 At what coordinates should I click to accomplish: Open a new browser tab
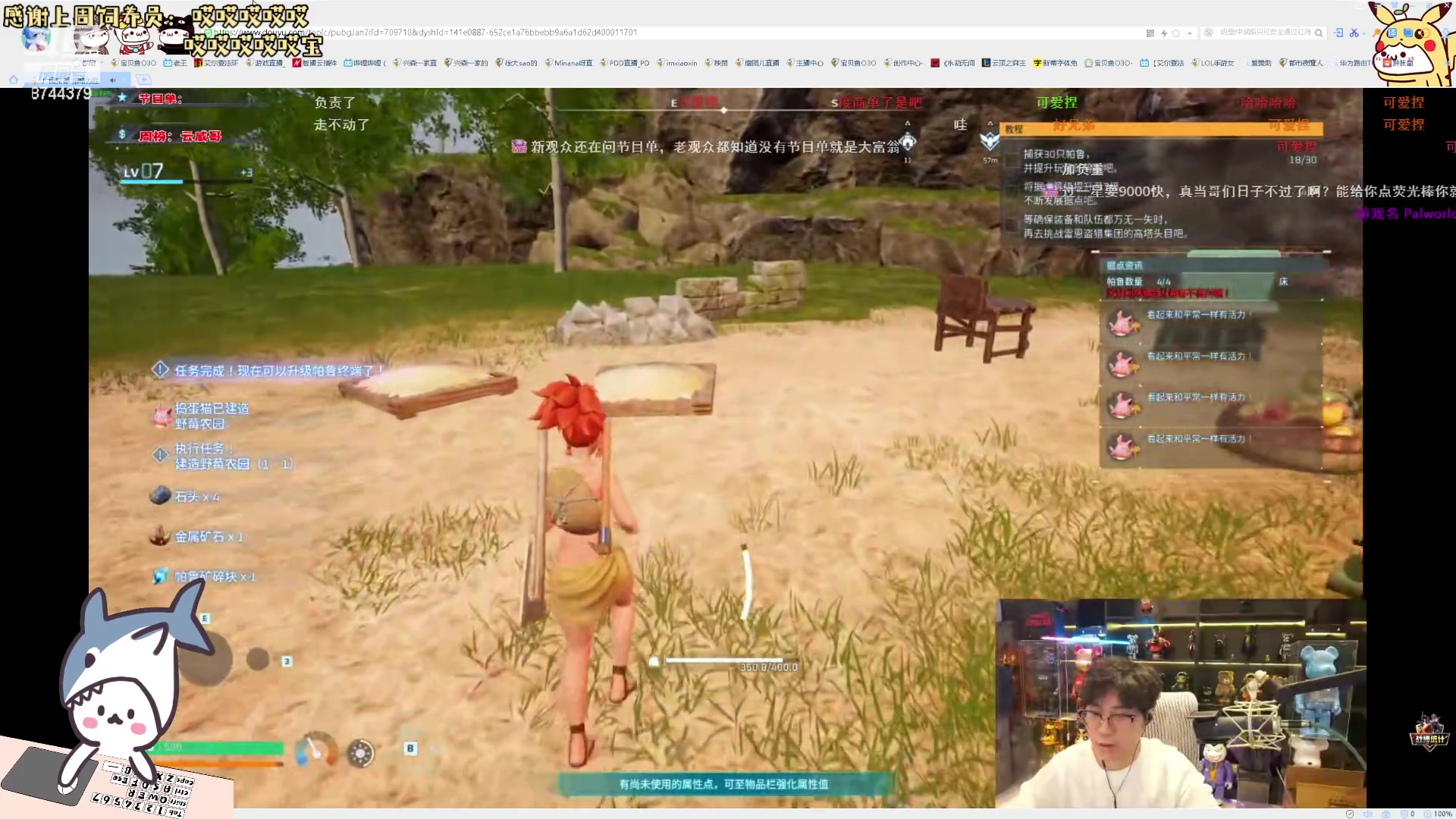tap(143, 80)
